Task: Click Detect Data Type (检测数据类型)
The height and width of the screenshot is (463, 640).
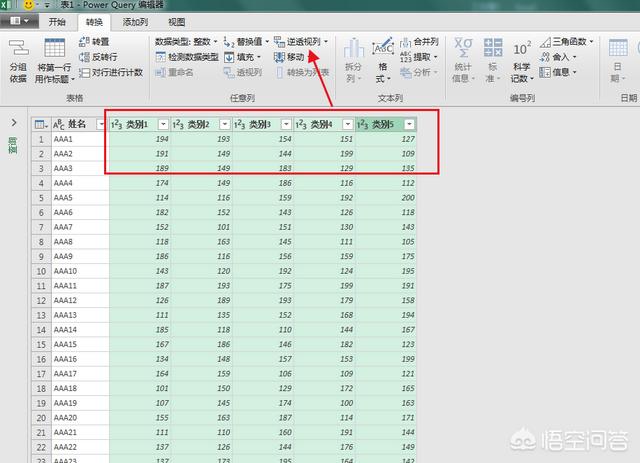Action: click(x=187, y=57)
